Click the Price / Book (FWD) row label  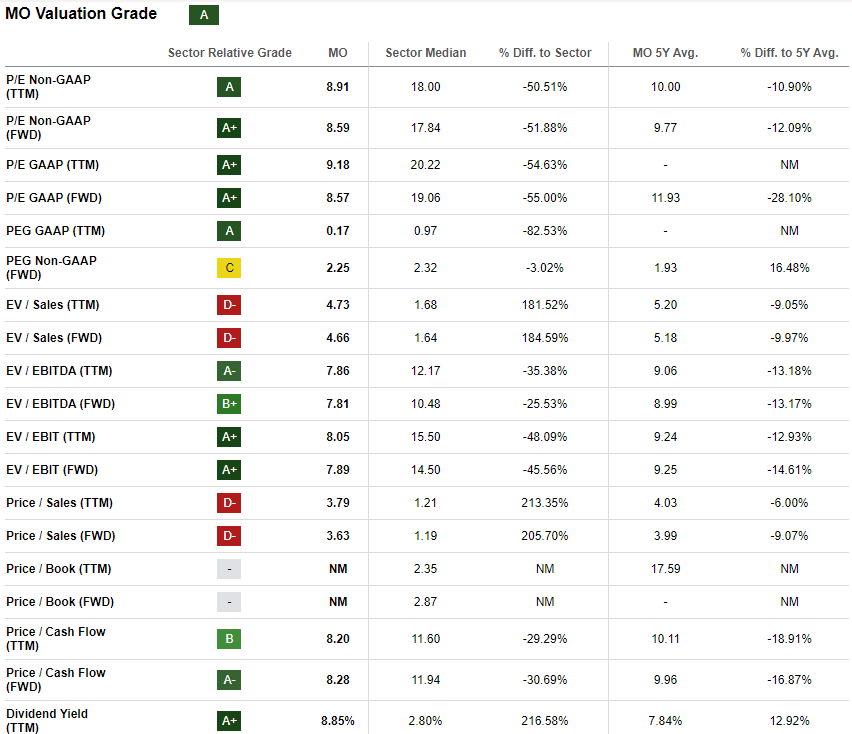pyautogui.click(x=59, y=602)
